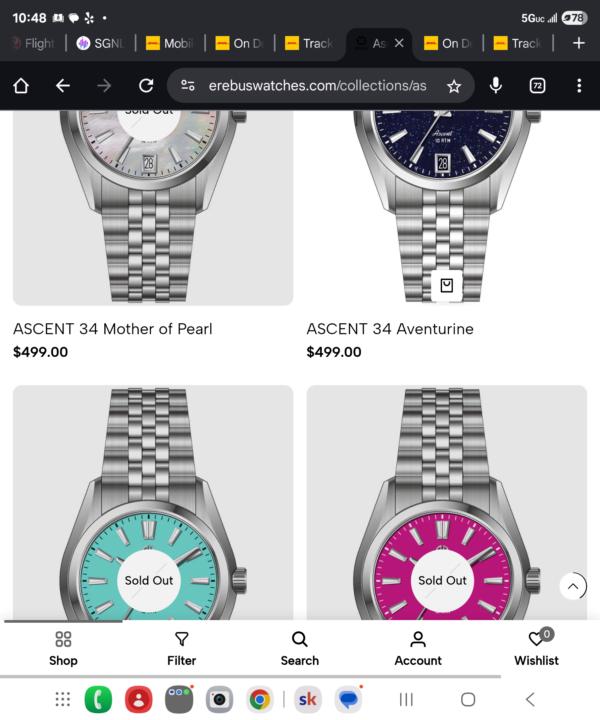
Task: Tap the scroll-to-top chevron button
Action: pyautogui.click(x=572, y=586)
